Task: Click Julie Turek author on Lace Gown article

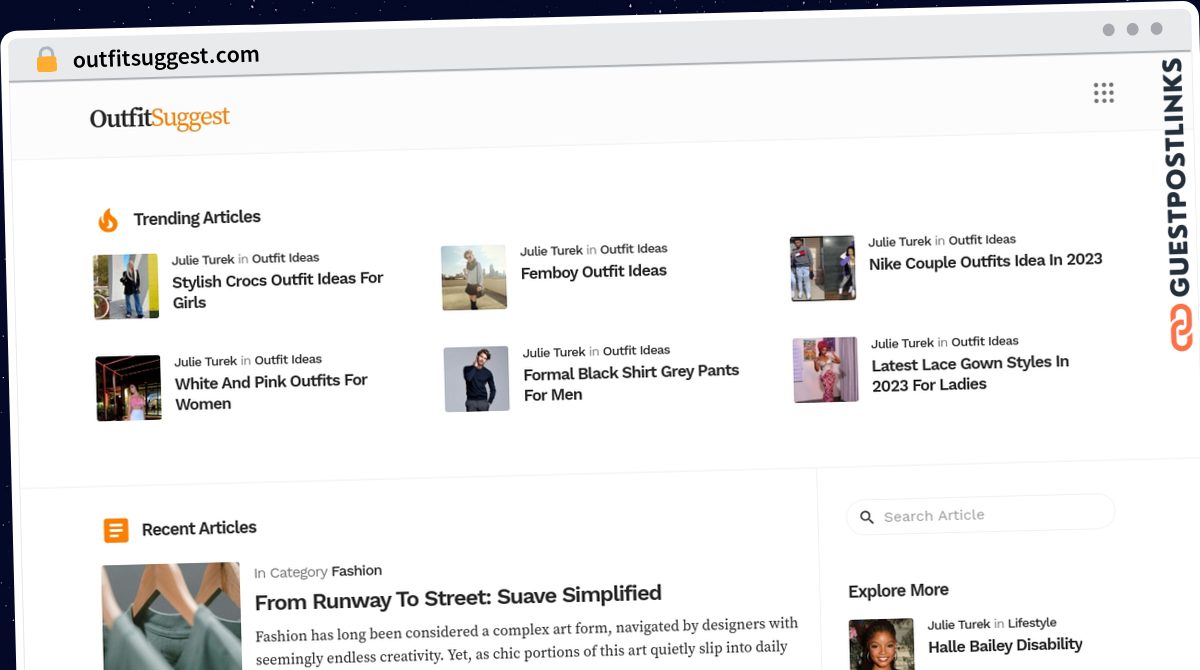Action: point(902,344)
